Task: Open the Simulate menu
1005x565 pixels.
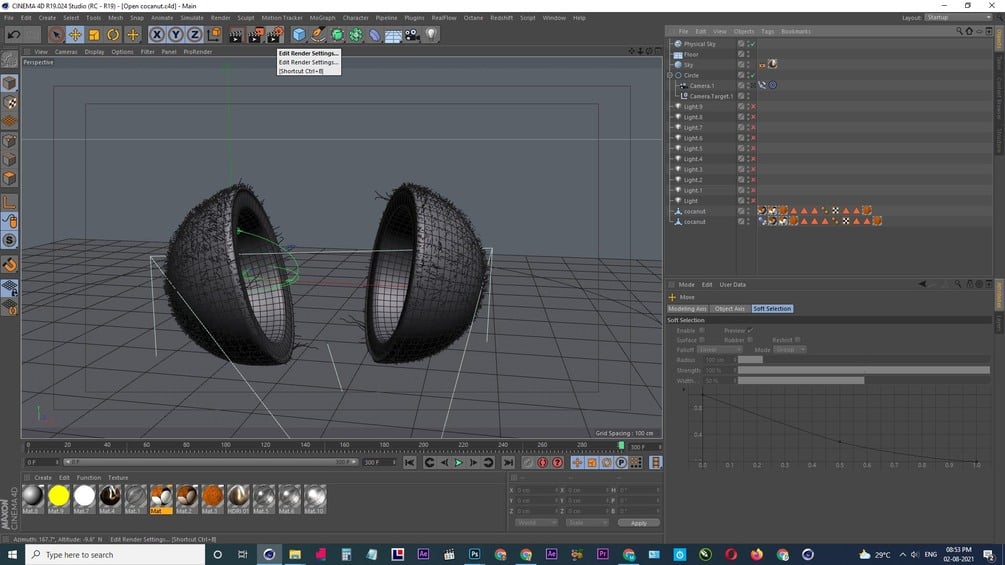Action: pos(192,18)
